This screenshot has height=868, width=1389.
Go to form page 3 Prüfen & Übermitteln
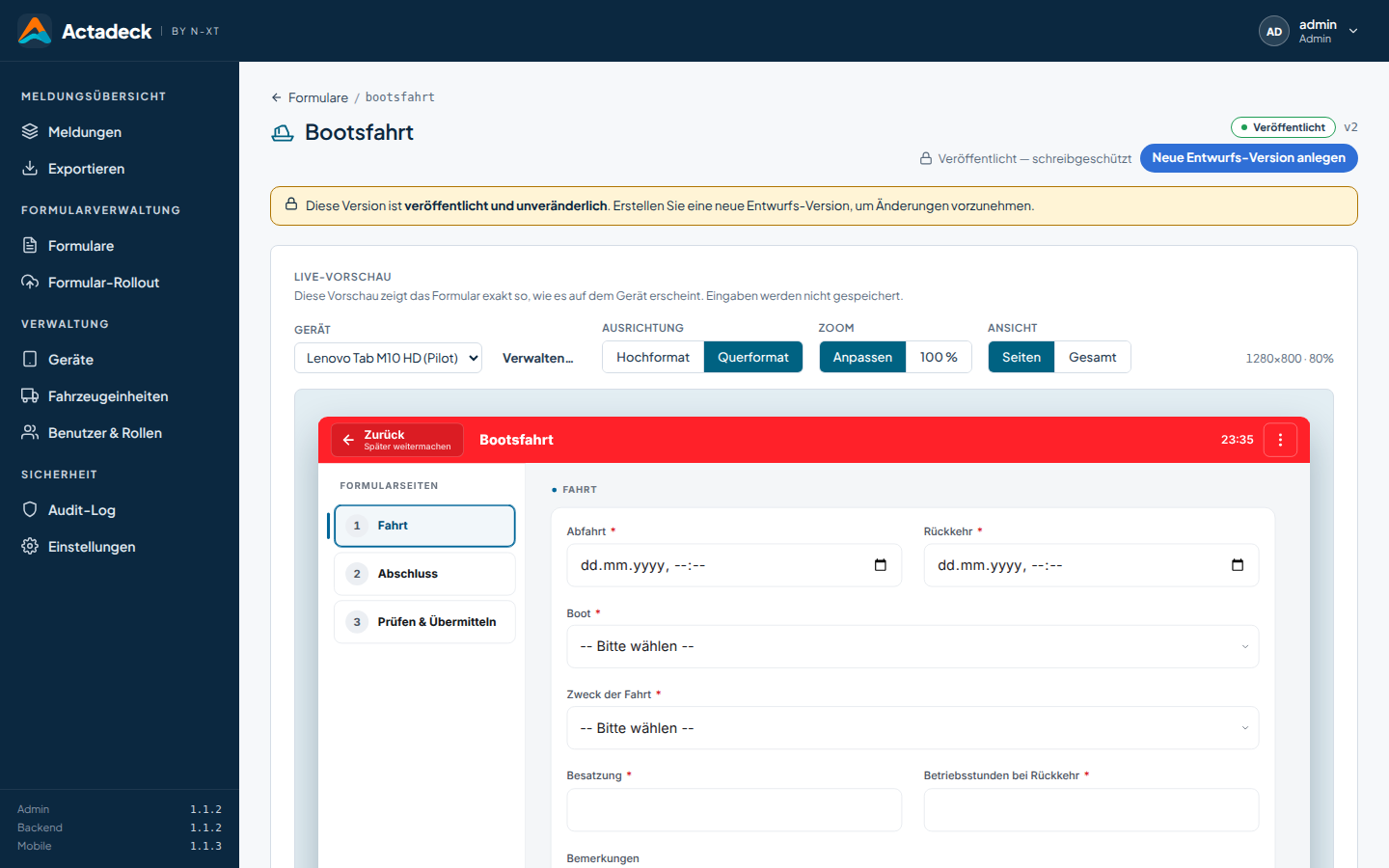click(424, 622)
